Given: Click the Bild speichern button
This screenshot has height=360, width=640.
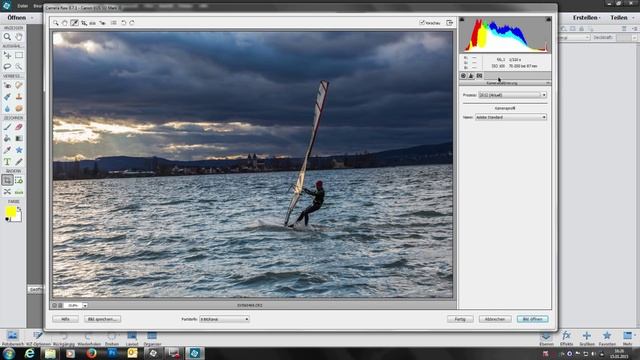Looking at the screenshot, I should pos(102,319).
